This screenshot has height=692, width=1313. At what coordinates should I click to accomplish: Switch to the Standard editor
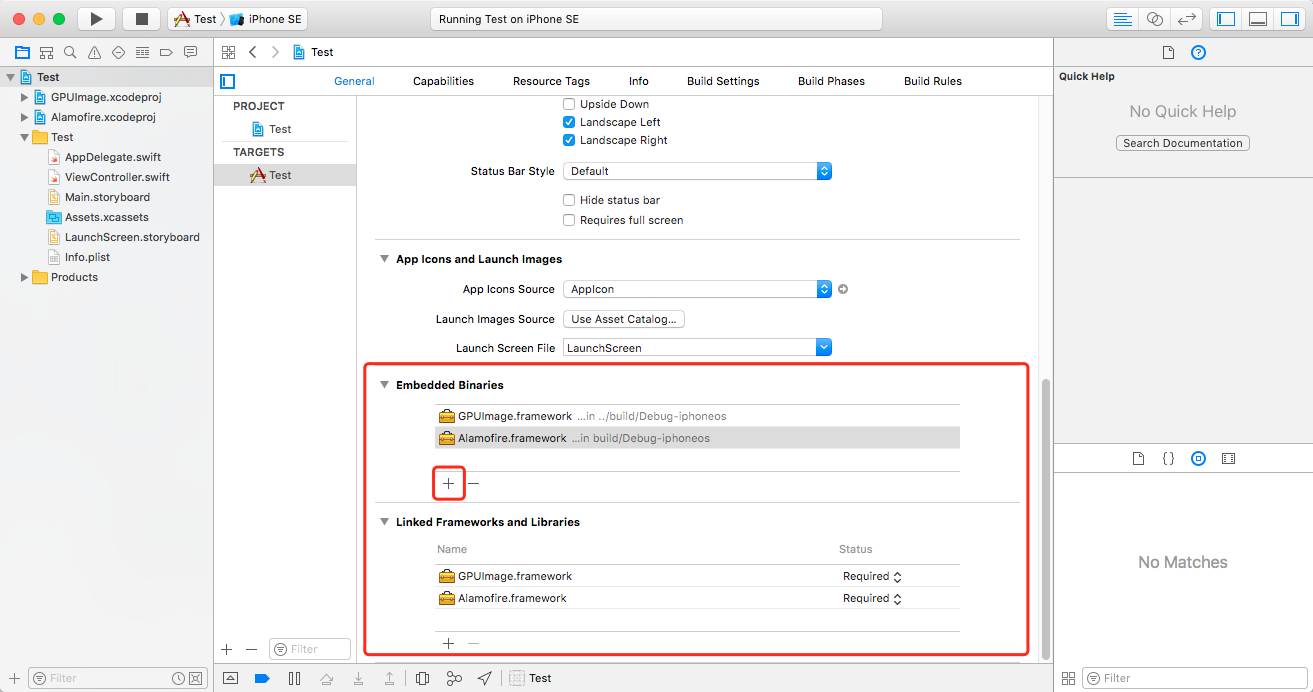click(1123, 19)
